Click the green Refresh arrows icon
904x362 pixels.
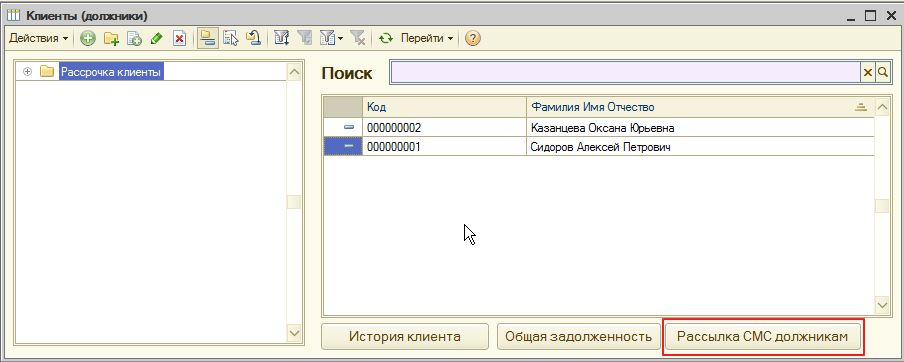pyautogui.click(x=385, y=39)
